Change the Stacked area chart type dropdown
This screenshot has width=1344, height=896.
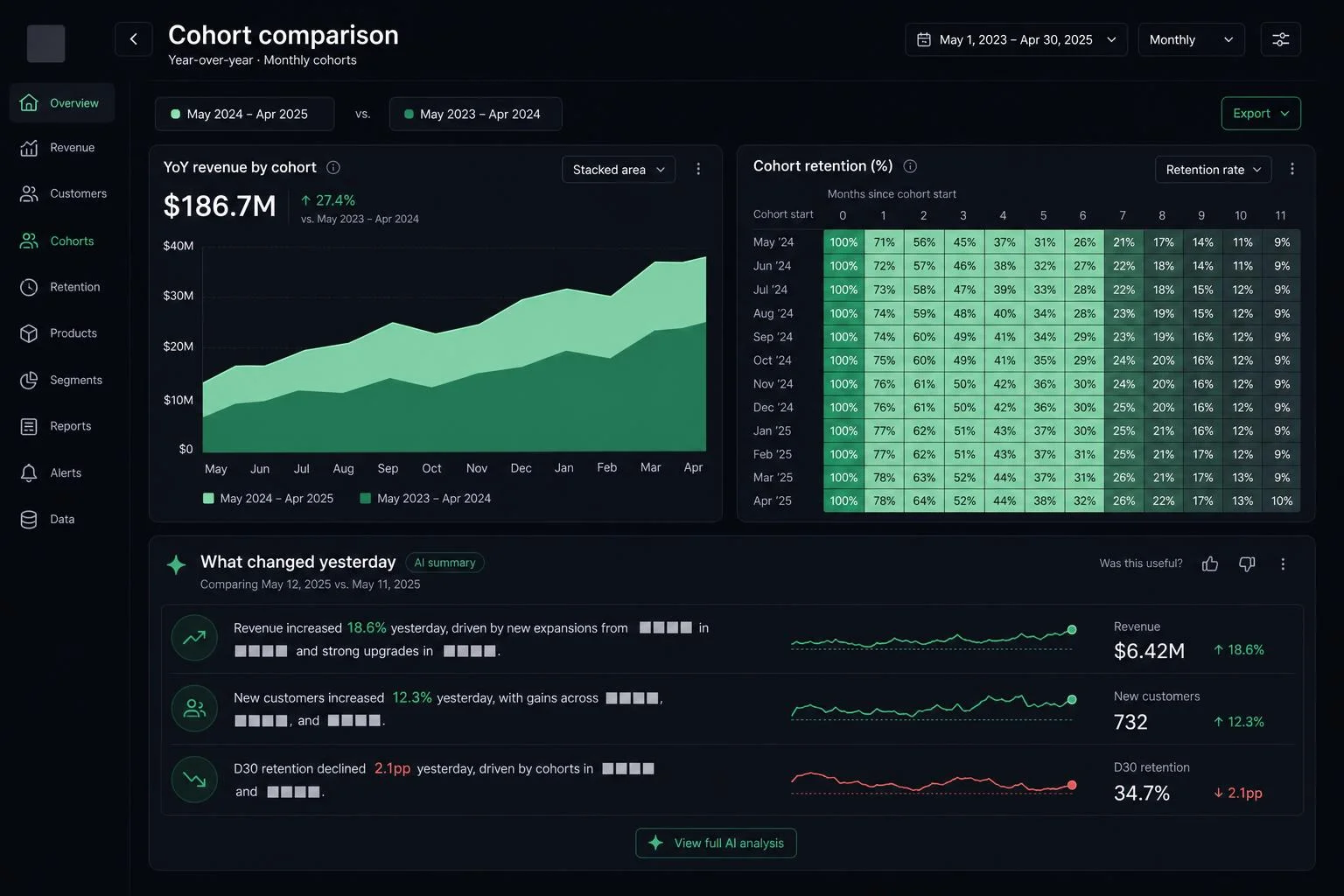pyautogui.click(x=619, y=170)
